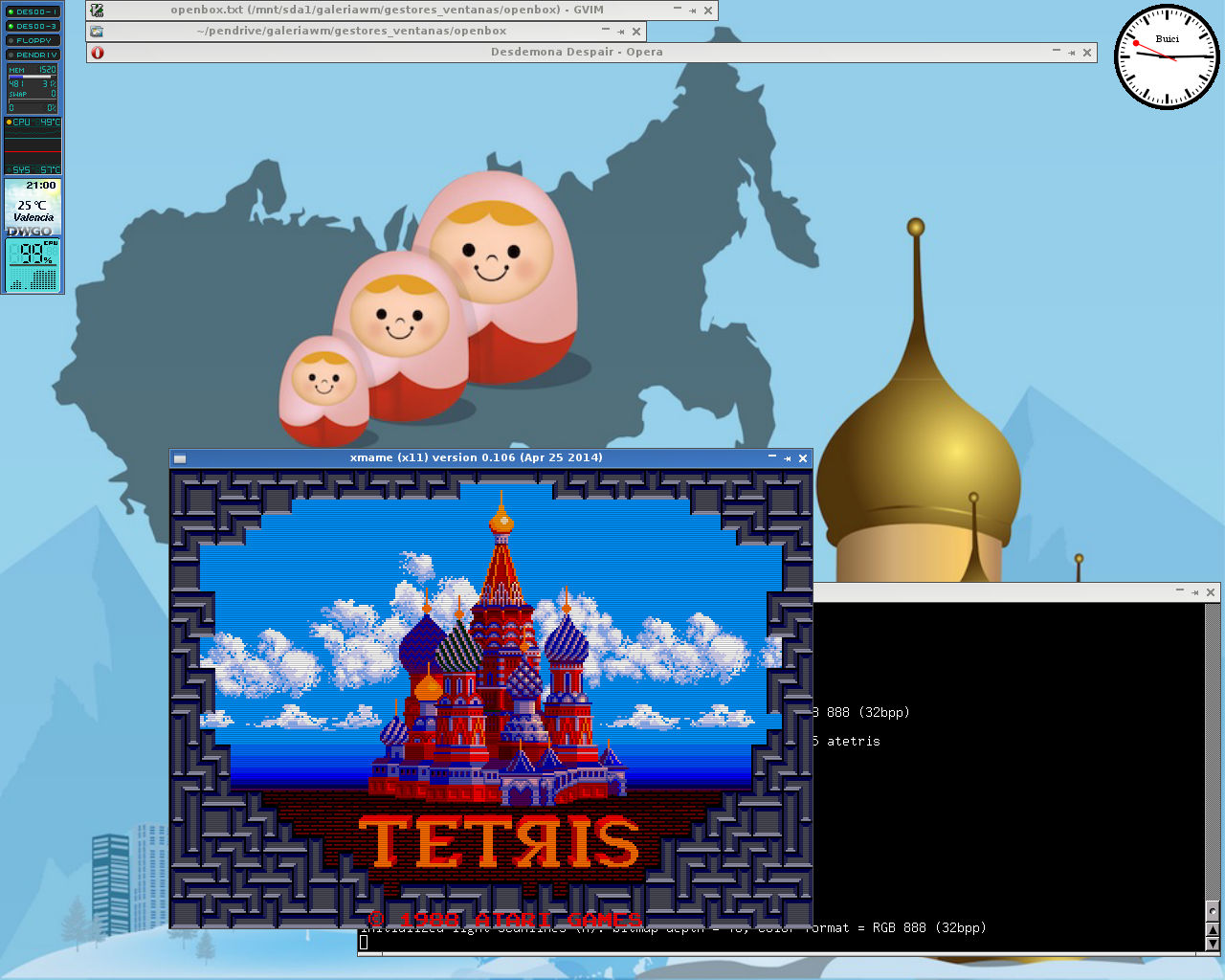
Task: Close the black terminal window
Action: pyautogui.click(x=1211, y=592)
